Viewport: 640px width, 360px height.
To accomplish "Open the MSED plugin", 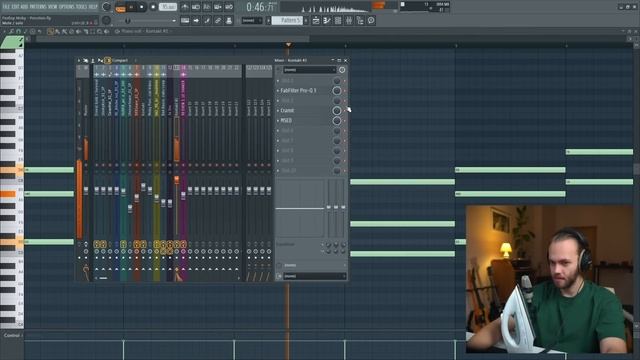I will [286, 121].
